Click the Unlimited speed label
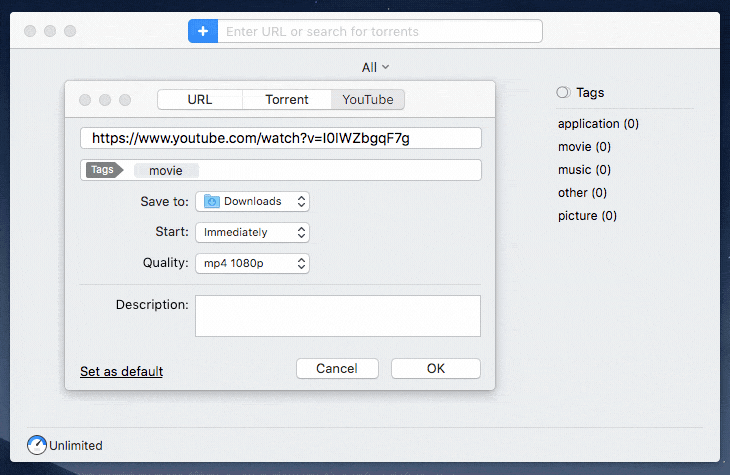The height and width of the screenshot is (475, 730). (x=76, y=446)
